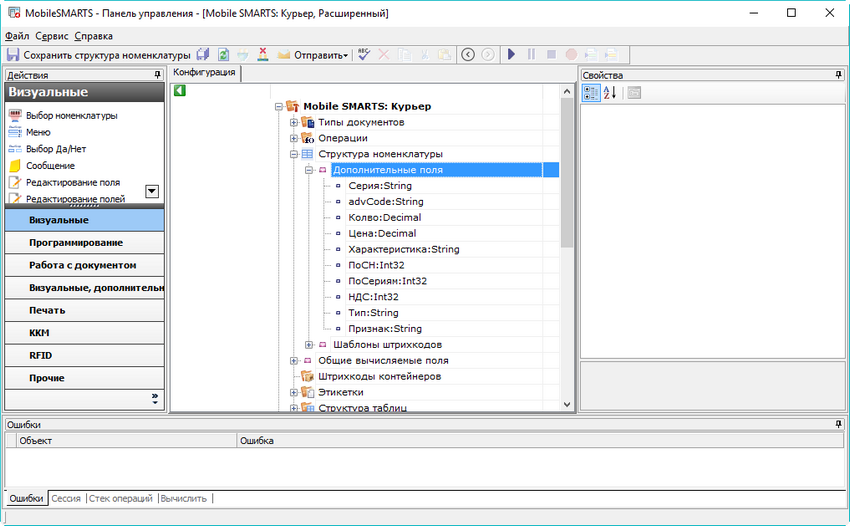The width and height of the screenshot is (850, 526).
Task: Click the tree scrollbar down arrow
Action: pos(567,405)
